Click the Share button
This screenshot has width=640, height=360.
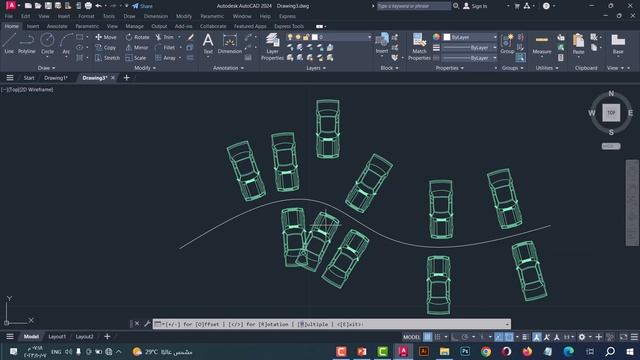[x=142, y=6]
